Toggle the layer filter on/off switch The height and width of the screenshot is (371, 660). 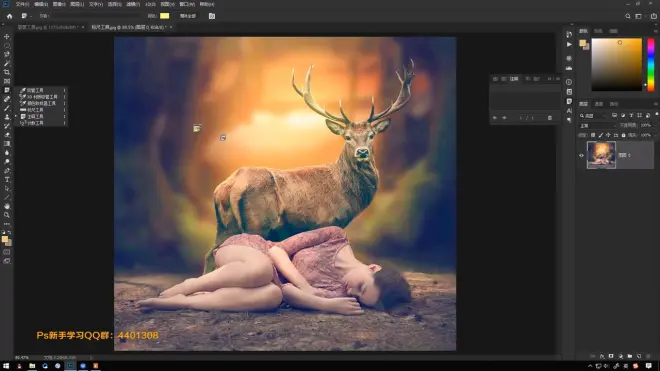[657, 115]
